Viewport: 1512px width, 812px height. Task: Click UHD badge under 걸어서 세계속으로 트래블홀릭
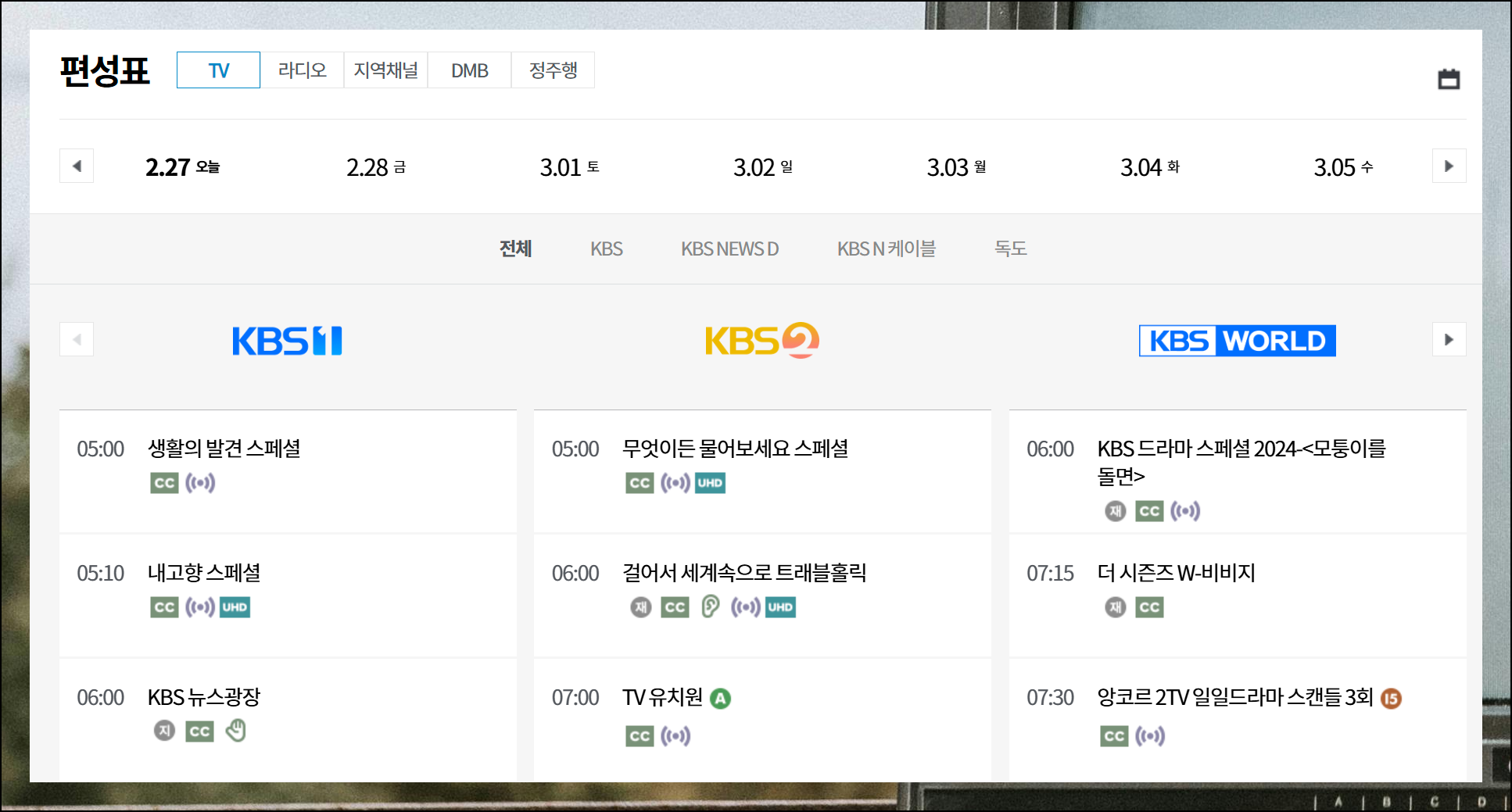780,607
